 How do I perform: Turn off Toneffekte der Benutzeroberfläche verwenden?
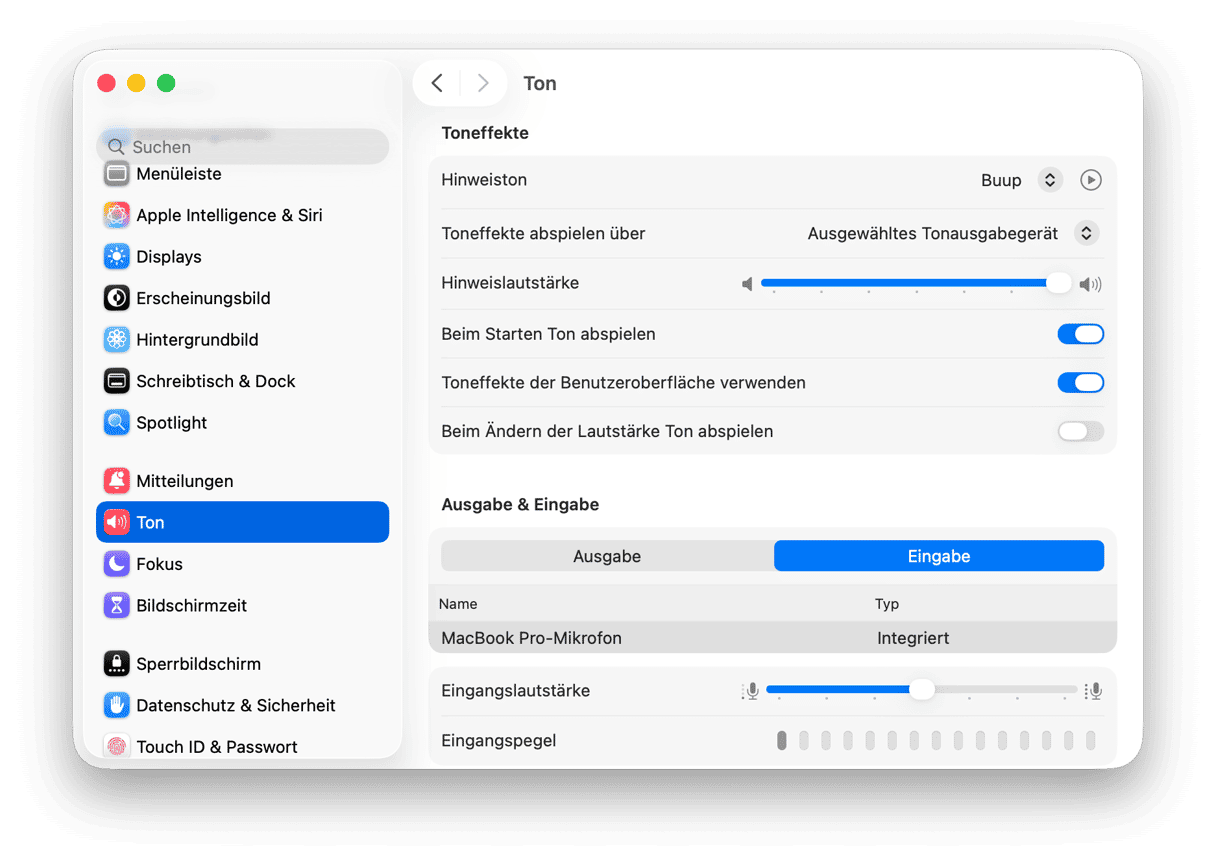coord(1080,383)
